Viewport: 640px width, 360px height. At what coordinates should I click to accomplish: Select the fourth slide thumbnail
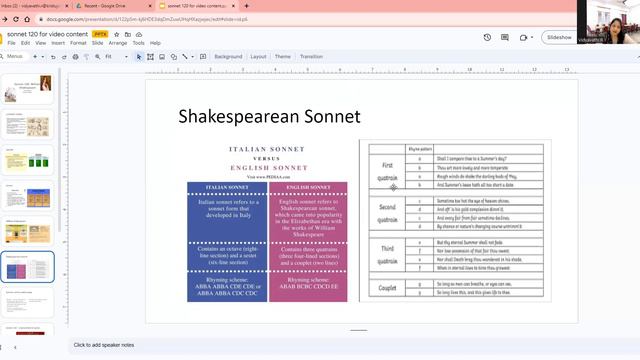click(x=28, y=196)
